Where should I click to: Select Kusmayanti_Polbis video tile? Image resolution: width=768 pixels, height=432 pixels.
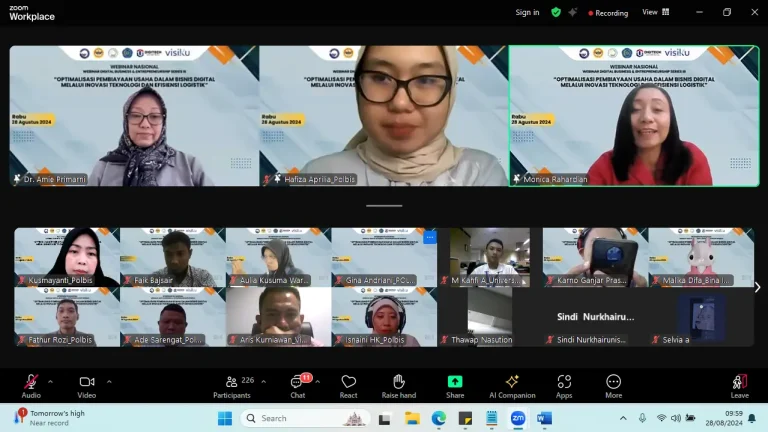[x=67, y=257]
